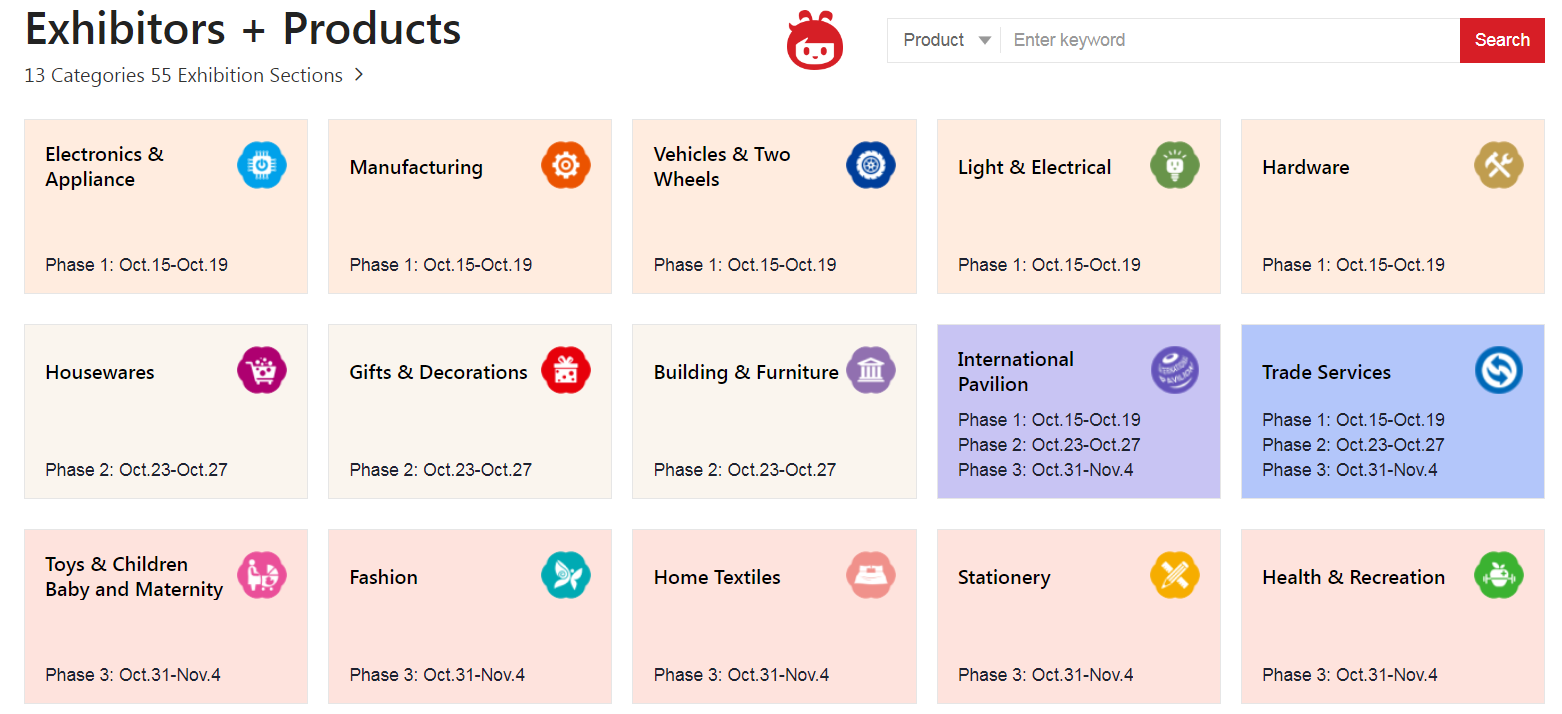Screen dimensions: 1562x714
Task: Expand the 13 Categories 55 Exhibition Sections chevron
Action: pos(359,75)
